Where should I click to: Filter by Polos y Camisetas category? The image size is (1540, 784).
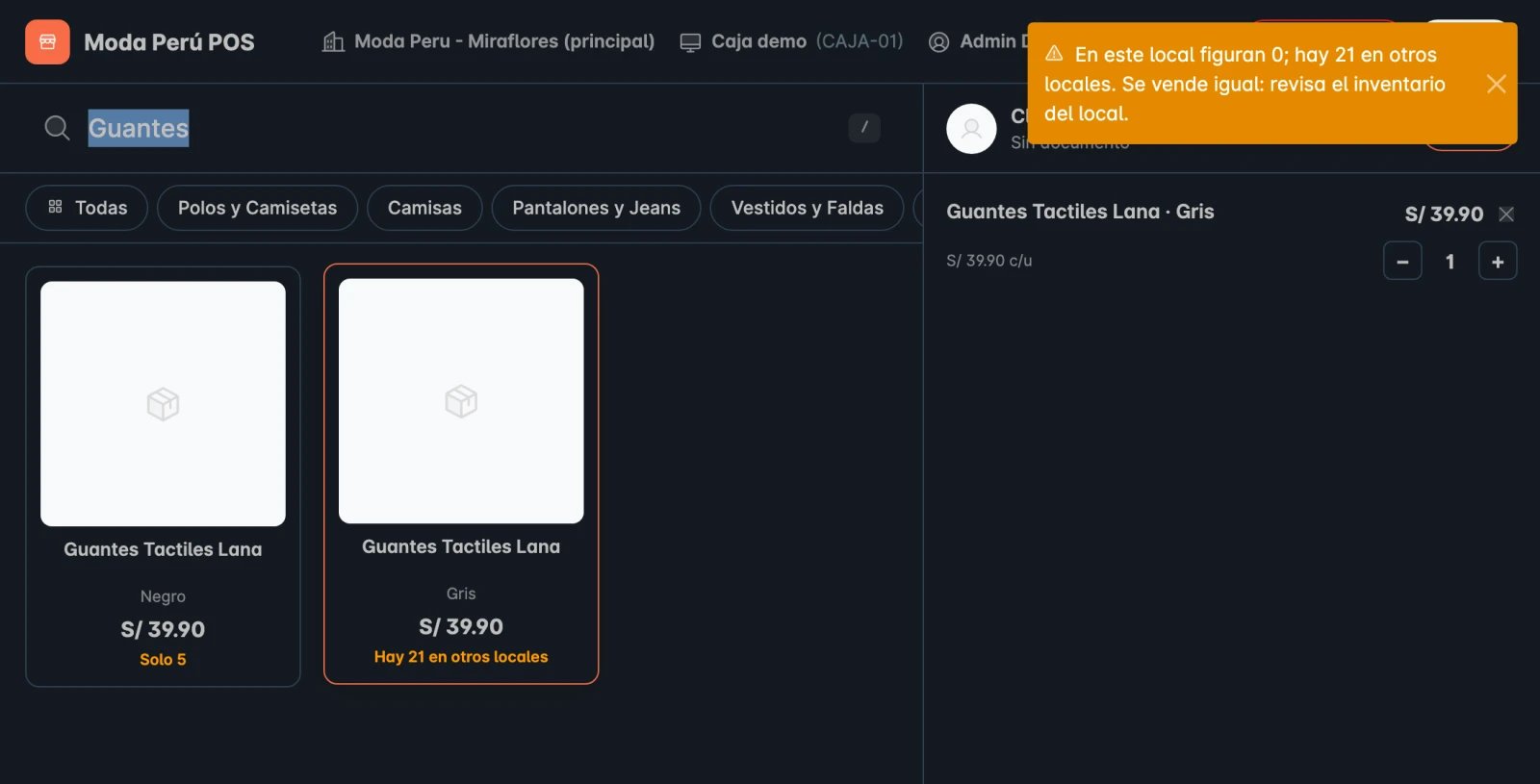(x=257, y=208)
